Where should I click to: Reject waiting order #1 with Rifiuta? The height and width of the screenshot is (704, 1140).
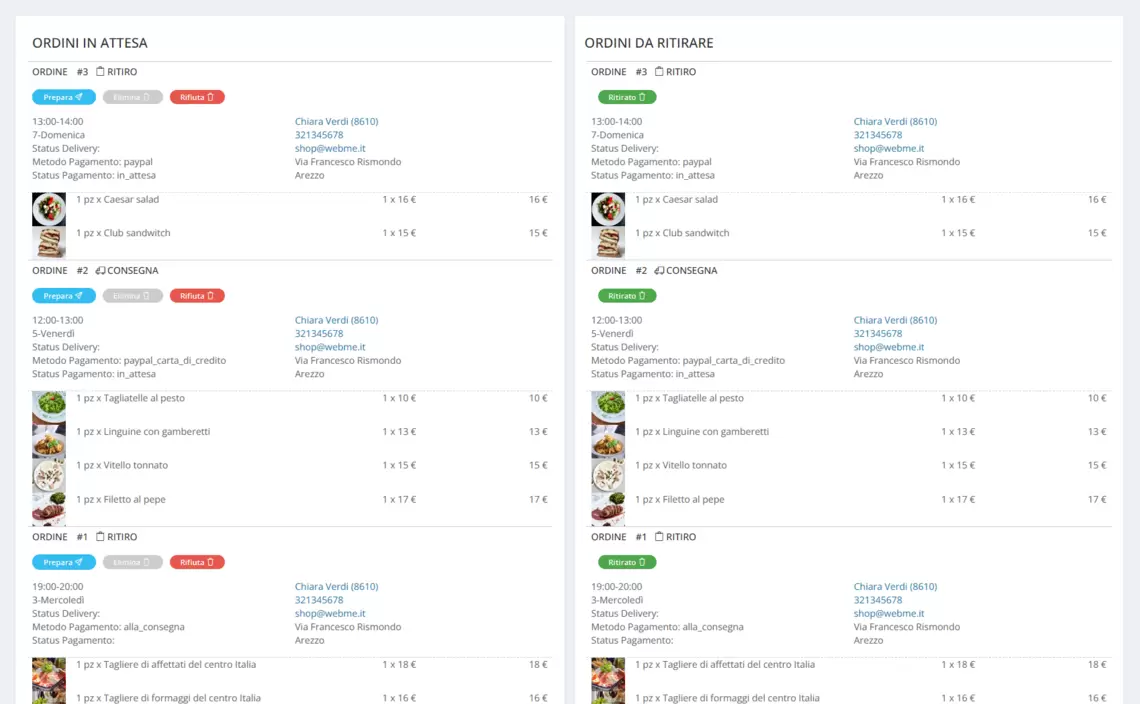pos(197,562)
